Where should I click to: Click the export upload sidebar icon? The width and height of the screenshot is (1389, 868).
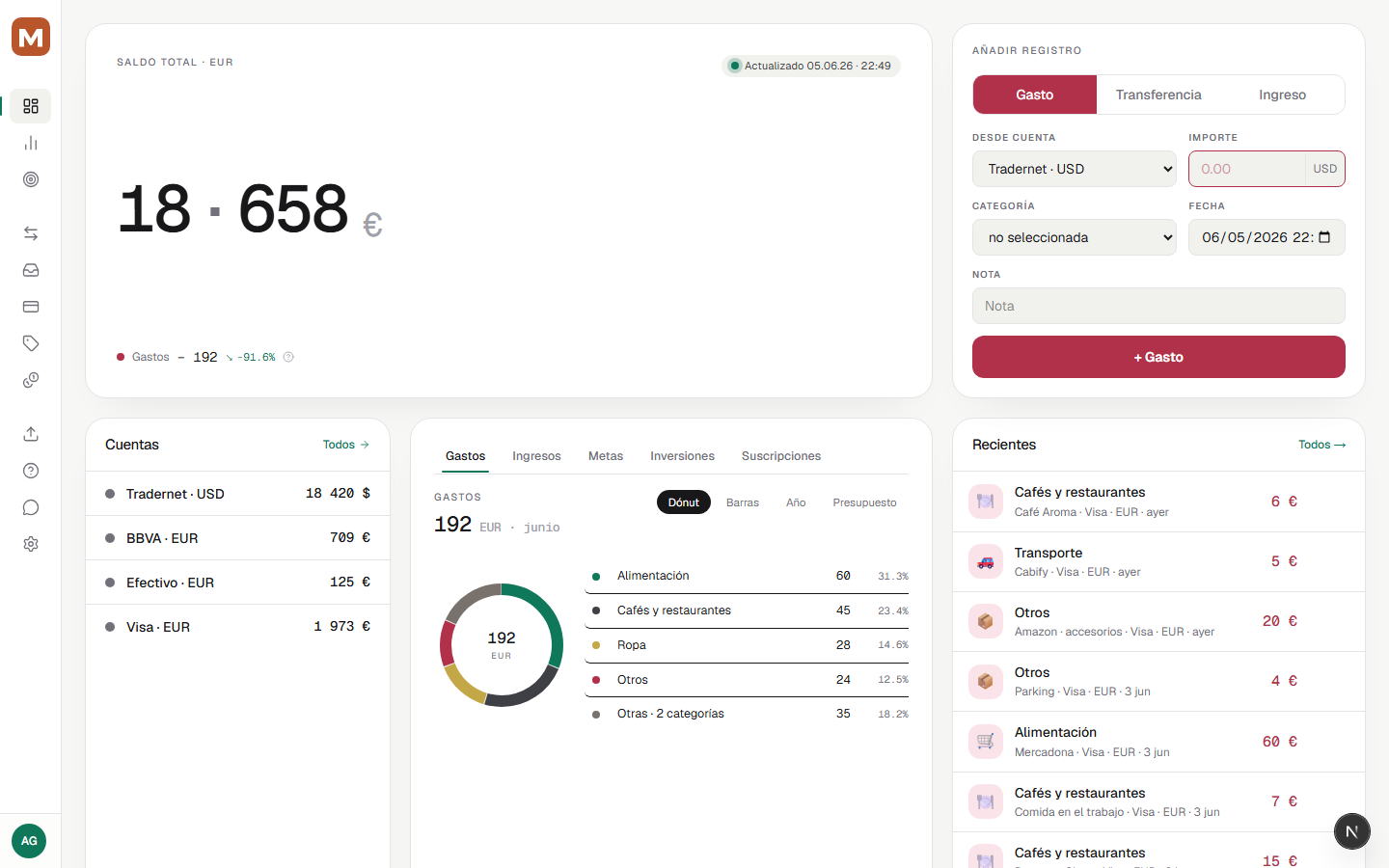(x=31, y=434)
